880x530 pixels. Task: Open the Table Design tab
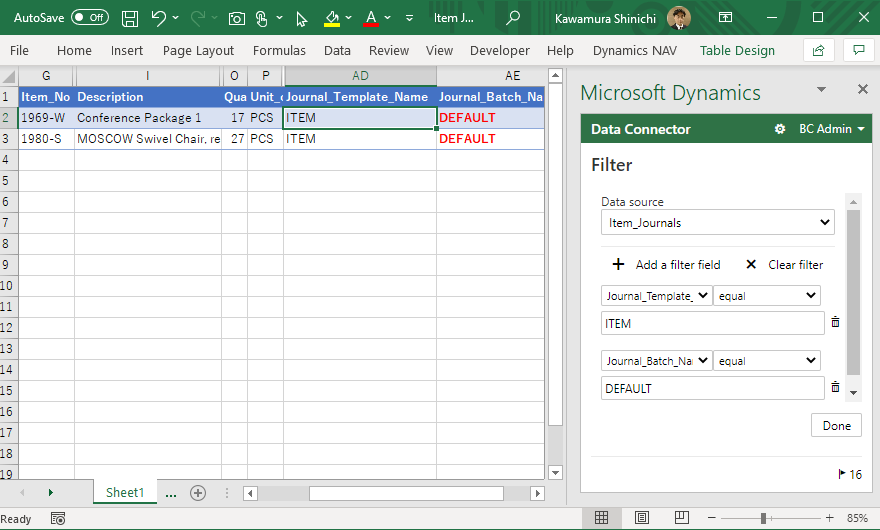tap(737, 51)
